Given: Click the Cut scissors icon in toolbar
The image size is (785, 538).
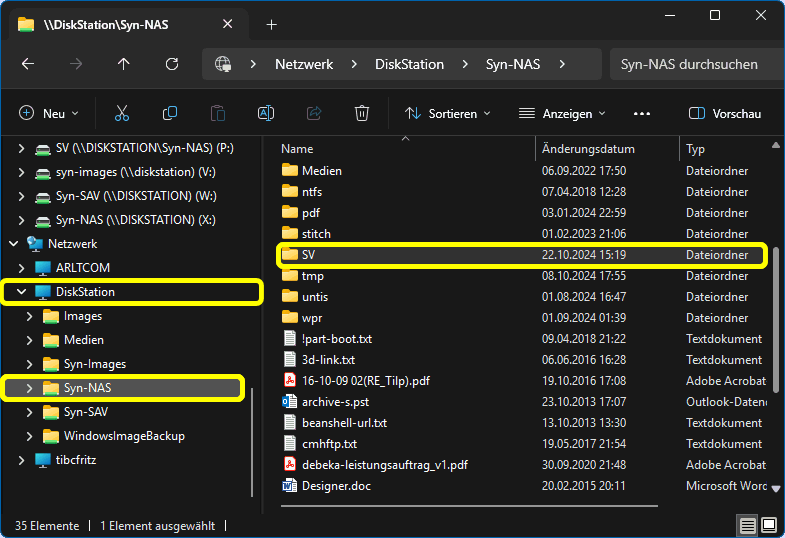Looking at the screenshot, I should point(122,114).
